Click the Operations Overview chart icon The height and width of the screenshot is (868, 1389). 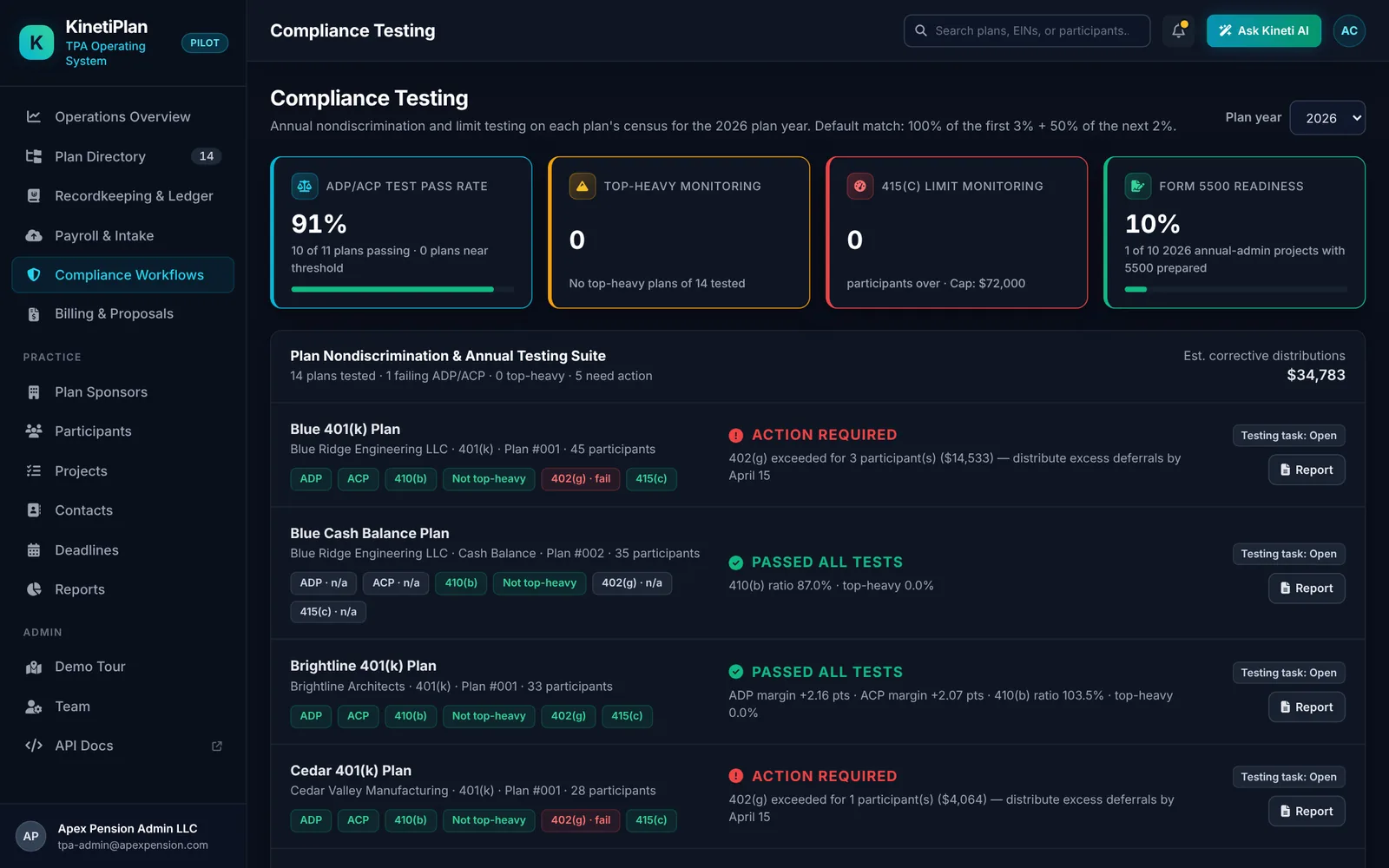pos(34,116)
